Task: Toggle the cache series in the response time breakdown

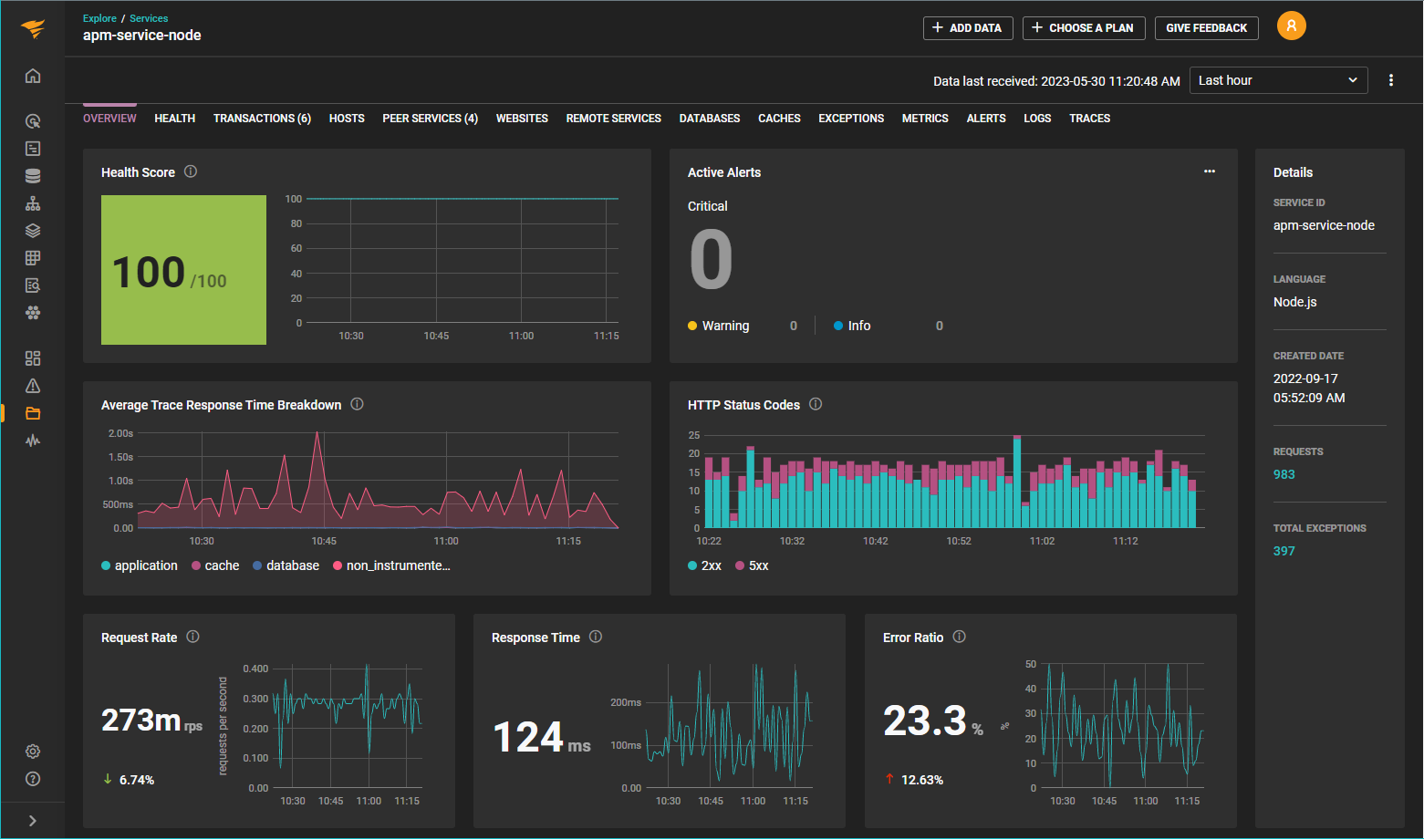Action: pyautogui.click(x=215, y=565)
